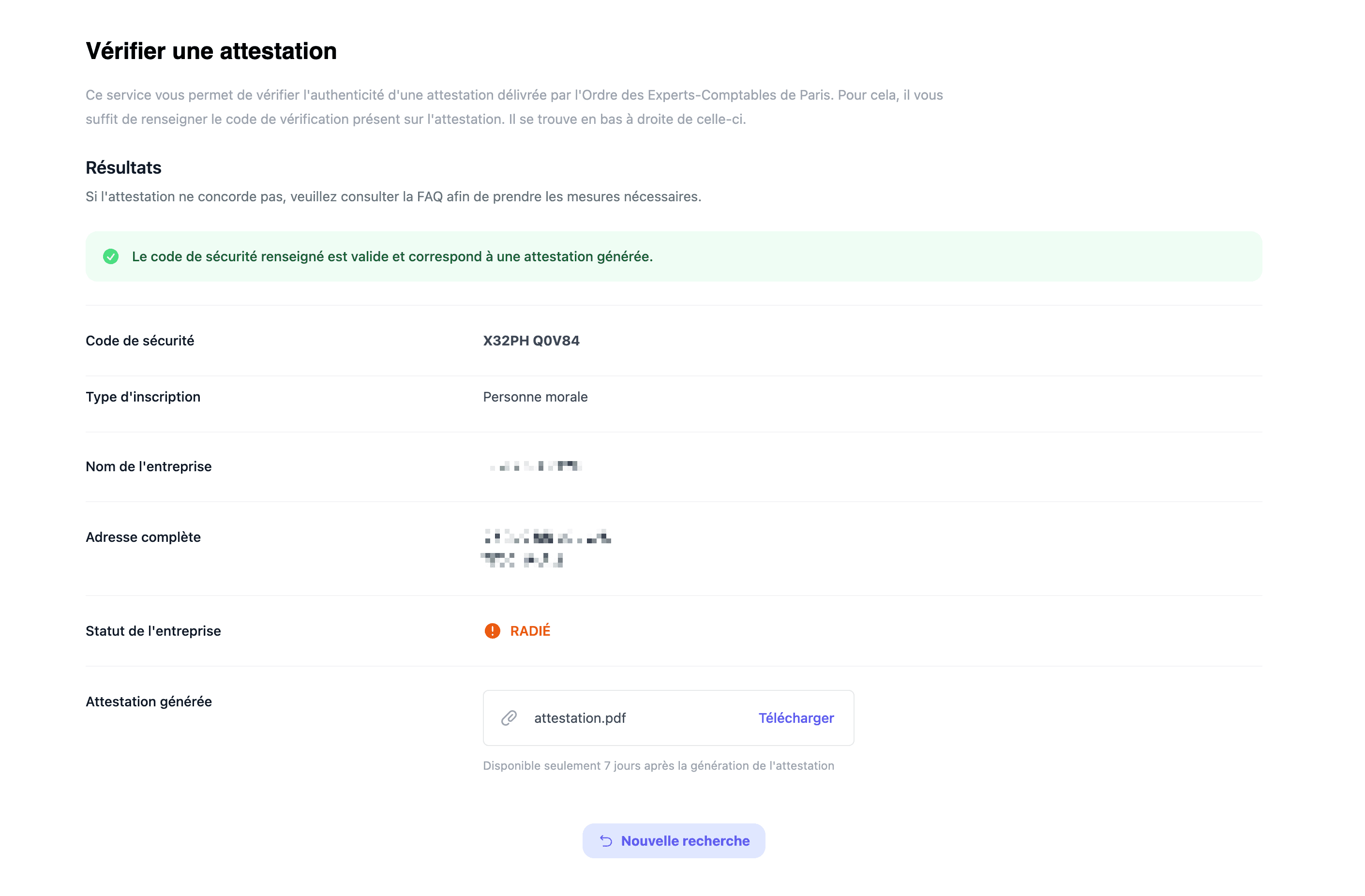
Task: Click the 7-day availability note text
Action: 658,766
